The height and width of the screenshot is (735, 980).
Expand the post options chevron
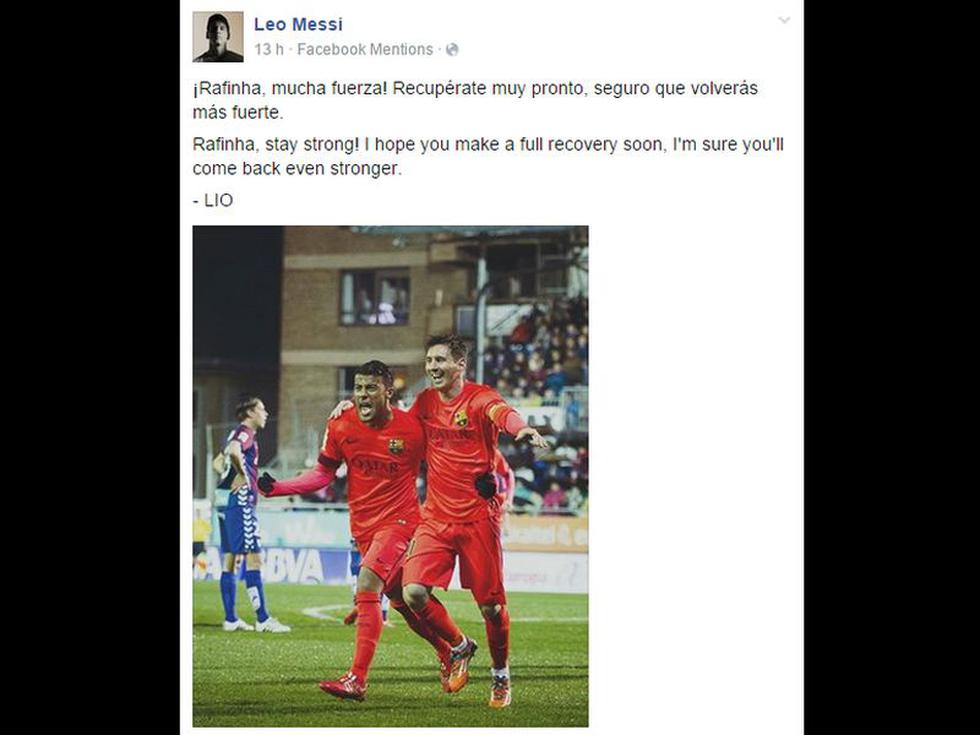tap(784, 20)
